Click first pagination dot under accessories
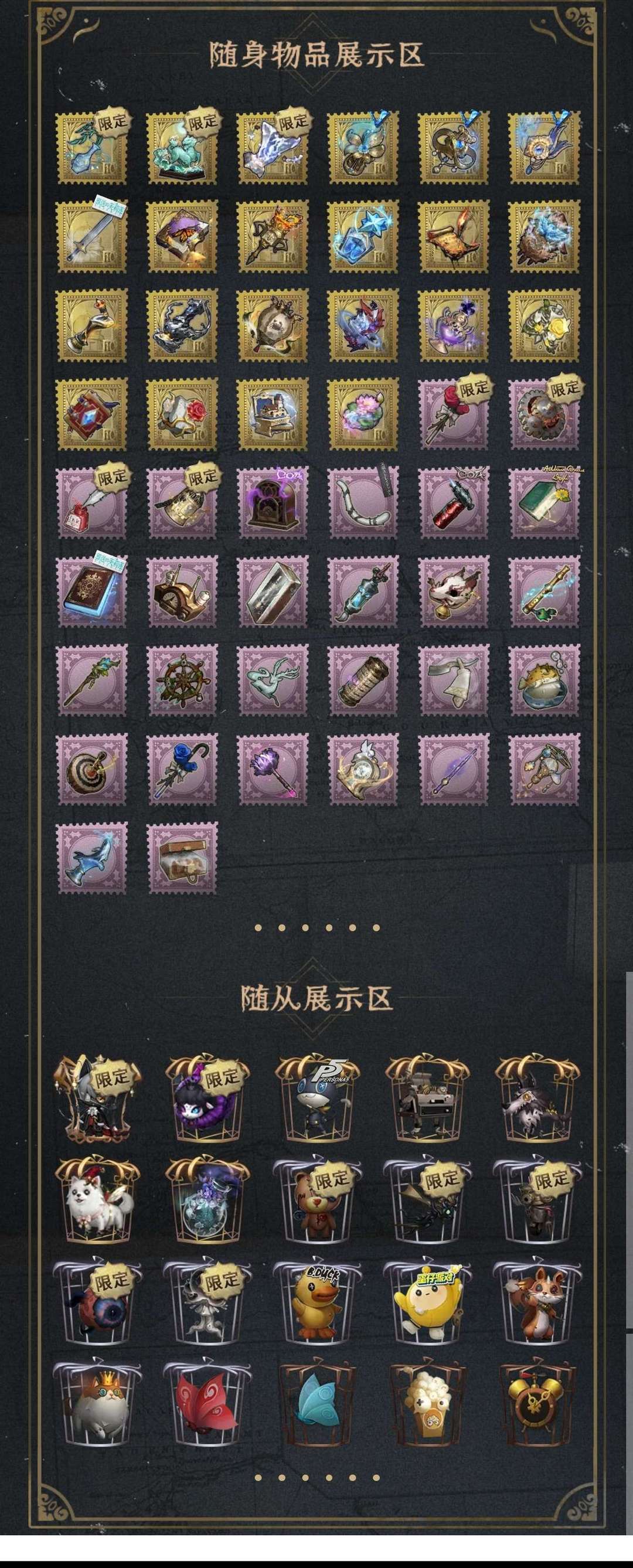This screenshot has height=1568, width=633. click(x=258, y=928)
